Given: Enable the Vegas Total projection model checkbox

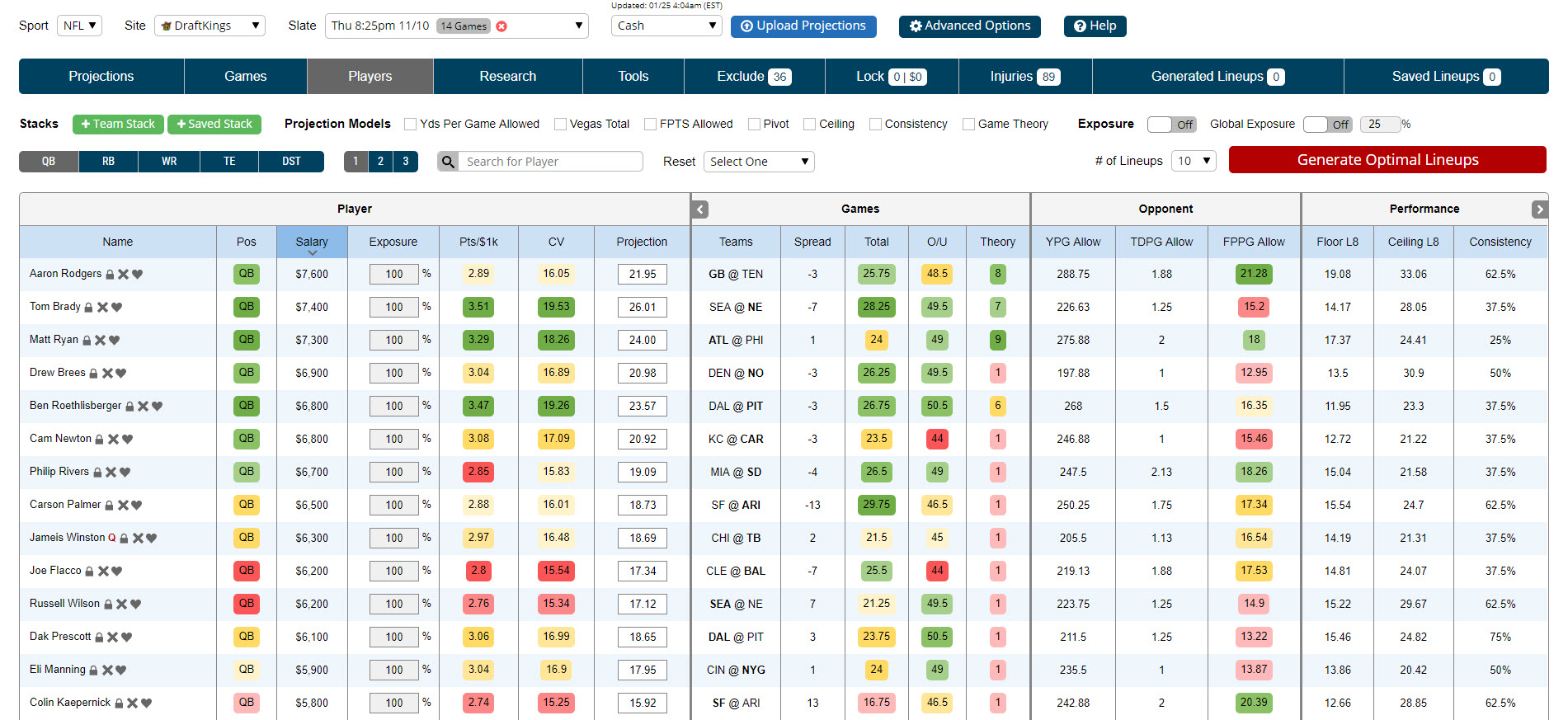Looking at the screenshot, I should coord(560,125).
